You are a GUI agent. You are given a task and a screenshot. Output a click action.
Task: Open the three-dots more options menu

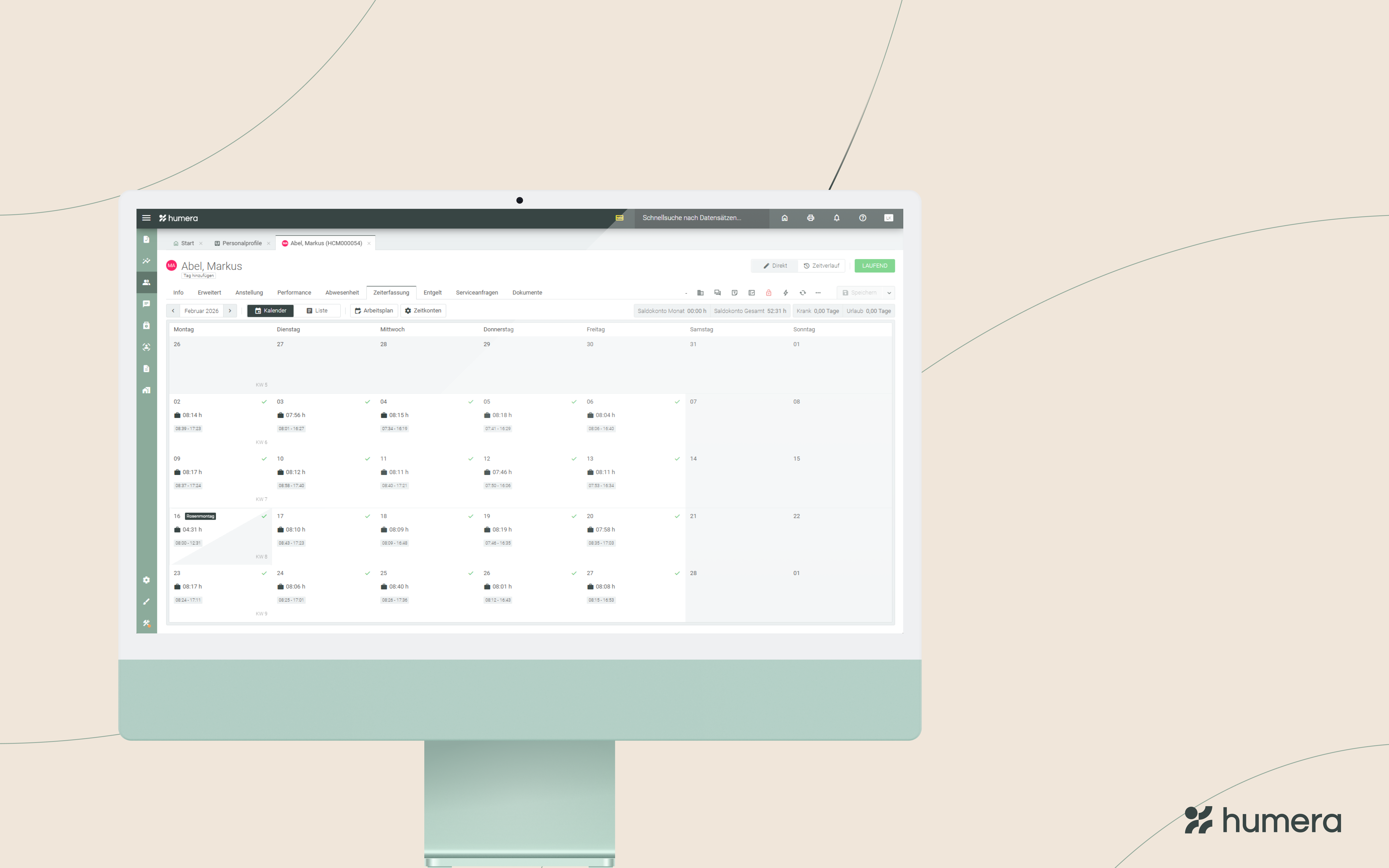click(x=818, y=293)
